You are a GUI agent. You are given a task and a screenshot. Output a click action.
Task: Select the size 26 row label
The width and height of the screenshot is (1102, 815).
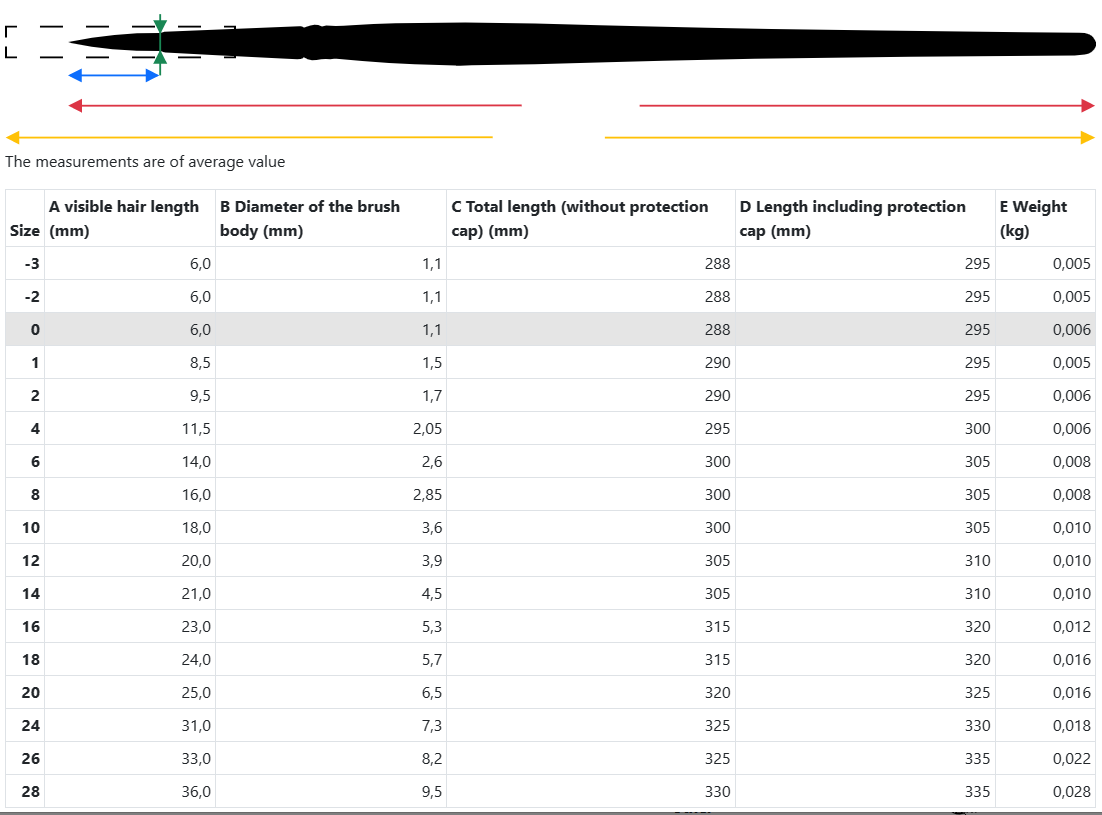pos(31,759)
